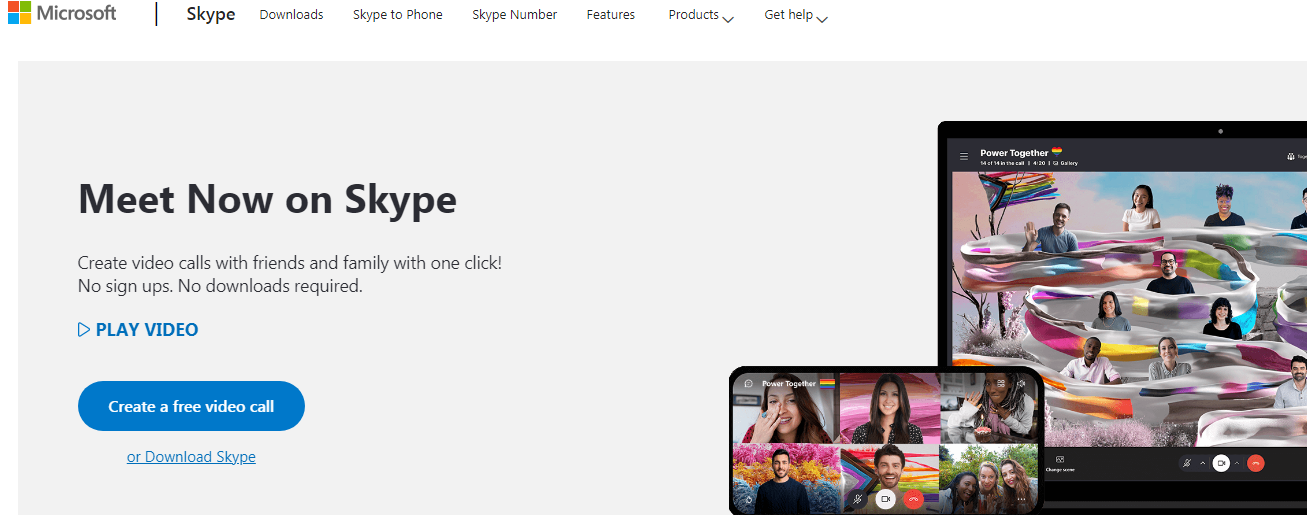Screen dimensions: 1307x515
Task: Open the Skype to Phone page
Action: (397, 15)
